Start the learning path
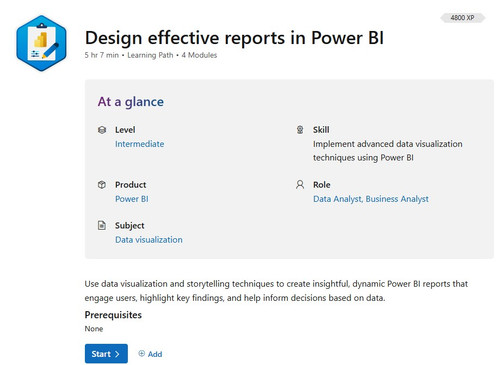The image size is (500, 365). click(x=106, y=354)
